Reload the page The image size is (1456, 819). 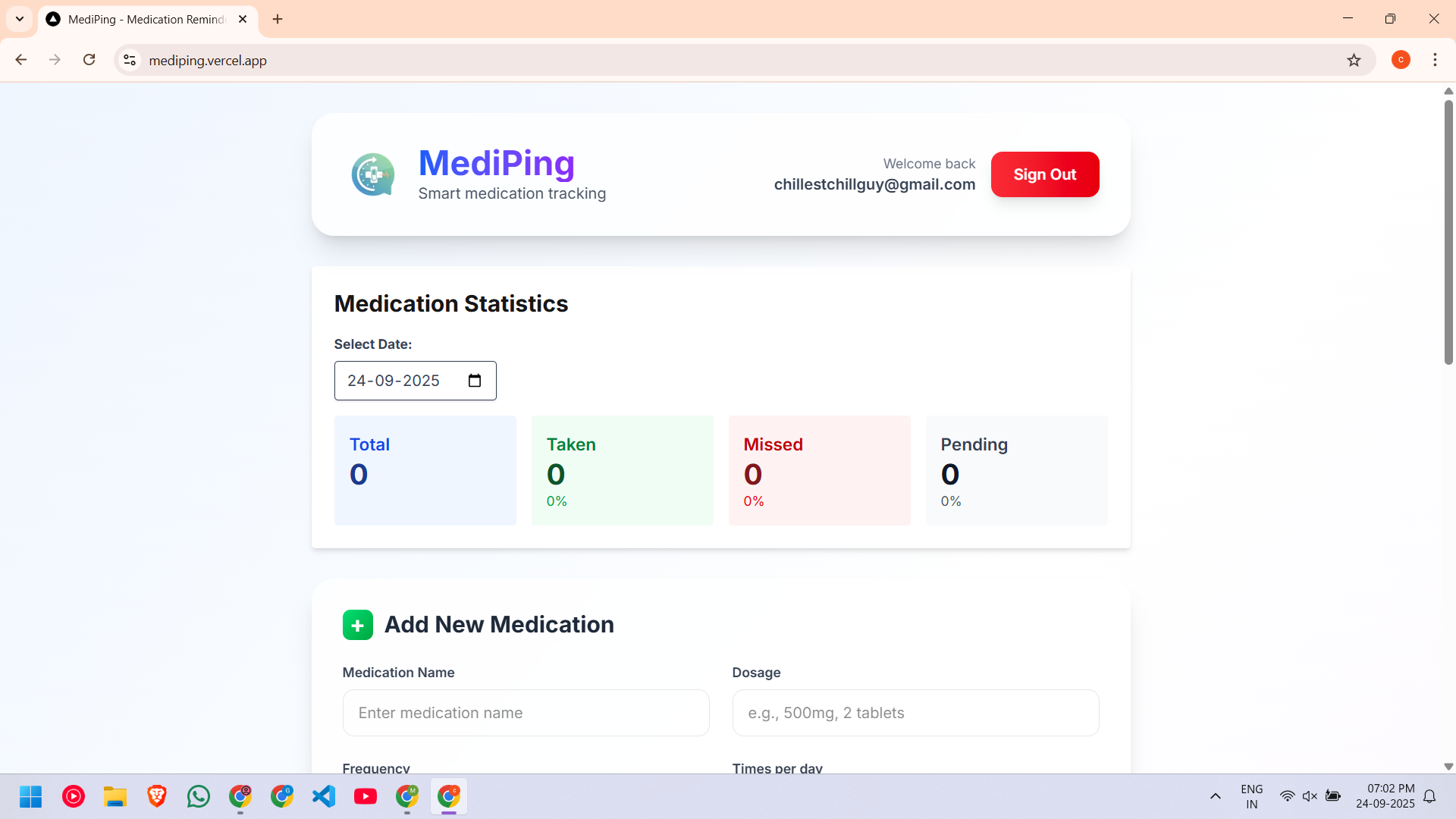pos(89,60)
